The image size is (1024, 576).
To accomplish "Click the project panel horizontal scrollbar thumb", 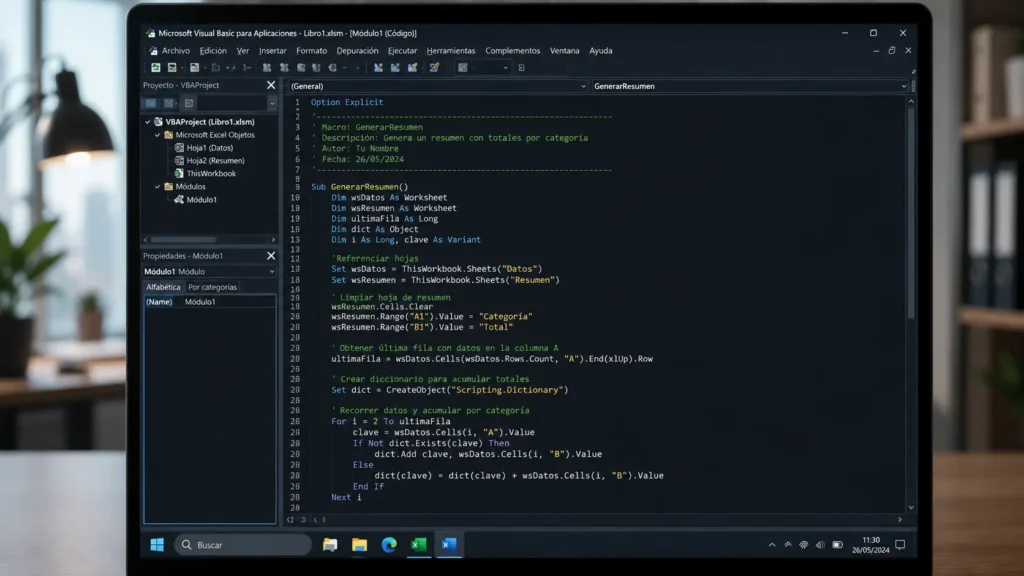I will [183, 240].
